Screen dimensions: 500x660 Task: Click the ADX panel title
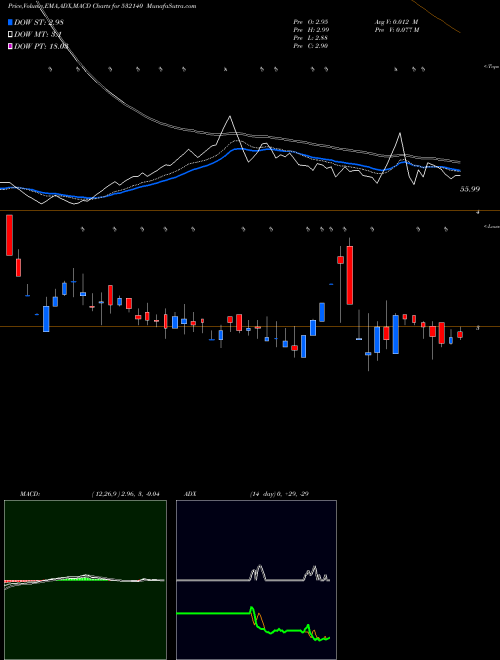(x=190, y=494)
